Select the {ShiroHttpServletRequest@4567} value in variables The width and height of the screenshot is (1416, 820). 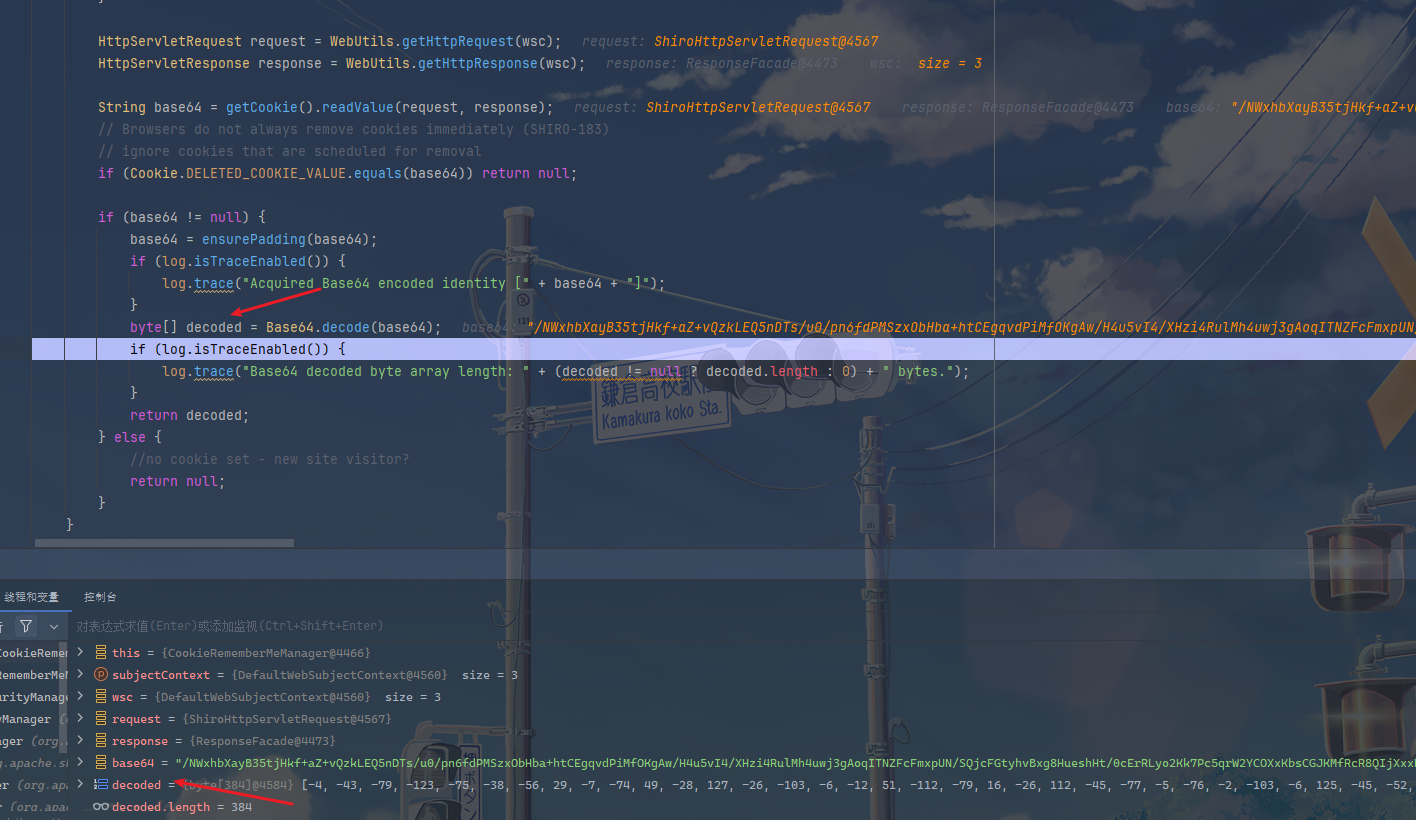[286, 719]
